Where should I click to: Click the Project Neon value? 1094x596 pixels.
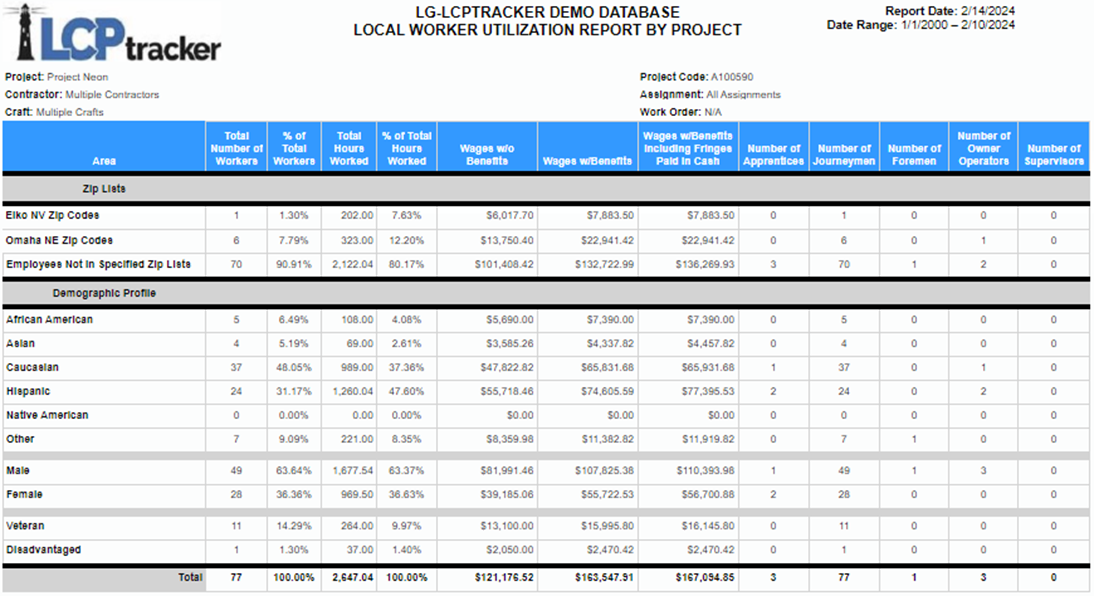[x=77, y=77]
